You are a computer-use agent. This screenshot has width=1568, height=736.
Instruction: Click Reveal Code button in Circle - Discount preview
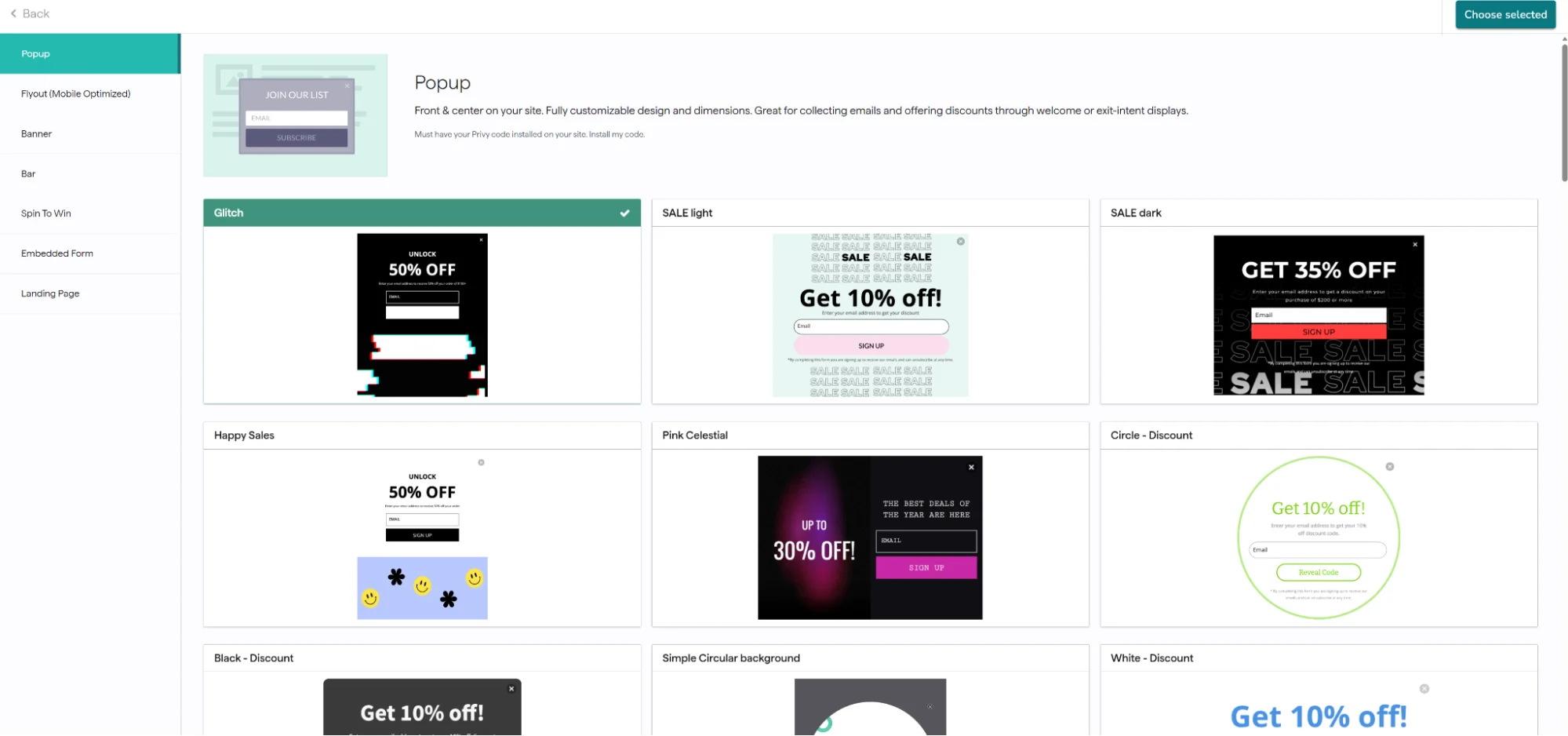(x=1319, y=573)
